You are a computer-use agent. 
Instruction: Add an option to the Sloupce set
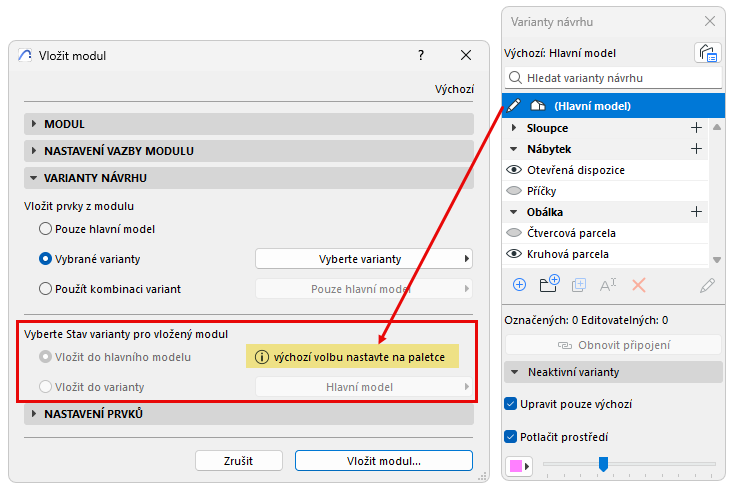point(696,128)
